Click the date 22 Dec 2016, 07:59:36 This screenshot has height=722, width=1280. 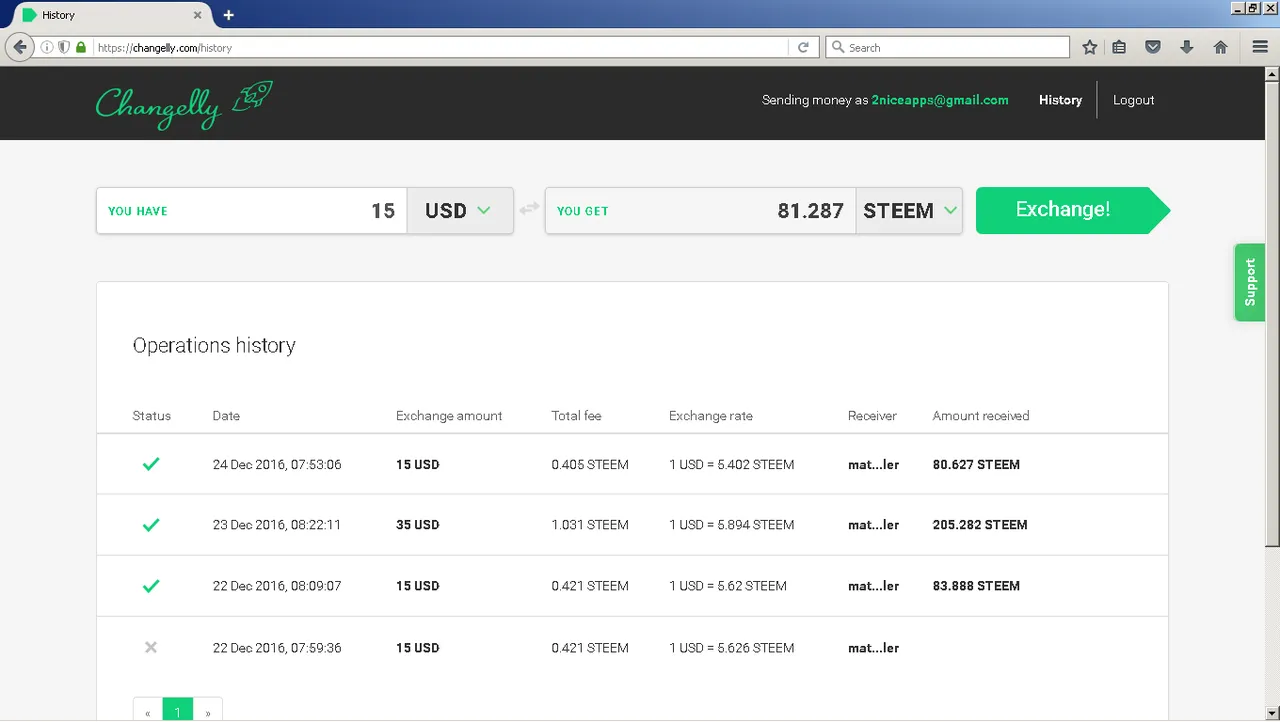[277, 648]
